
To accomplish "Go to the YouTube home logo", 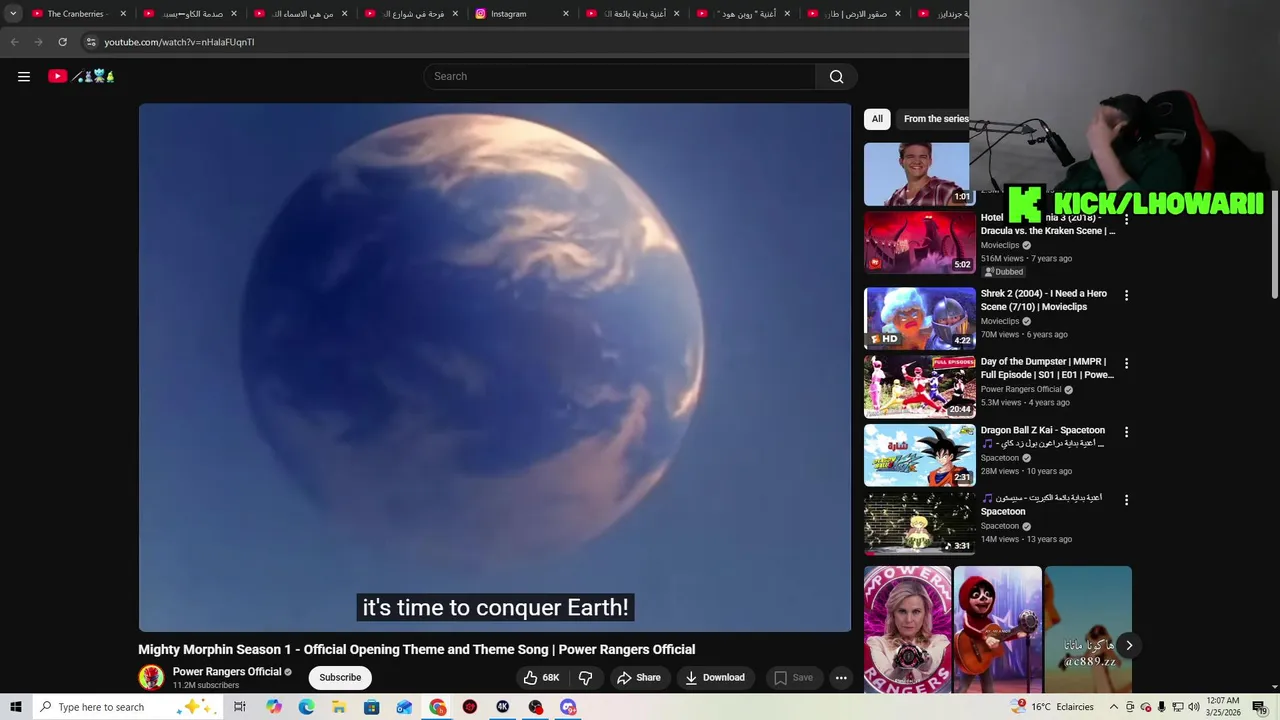I will coord(81,76).
